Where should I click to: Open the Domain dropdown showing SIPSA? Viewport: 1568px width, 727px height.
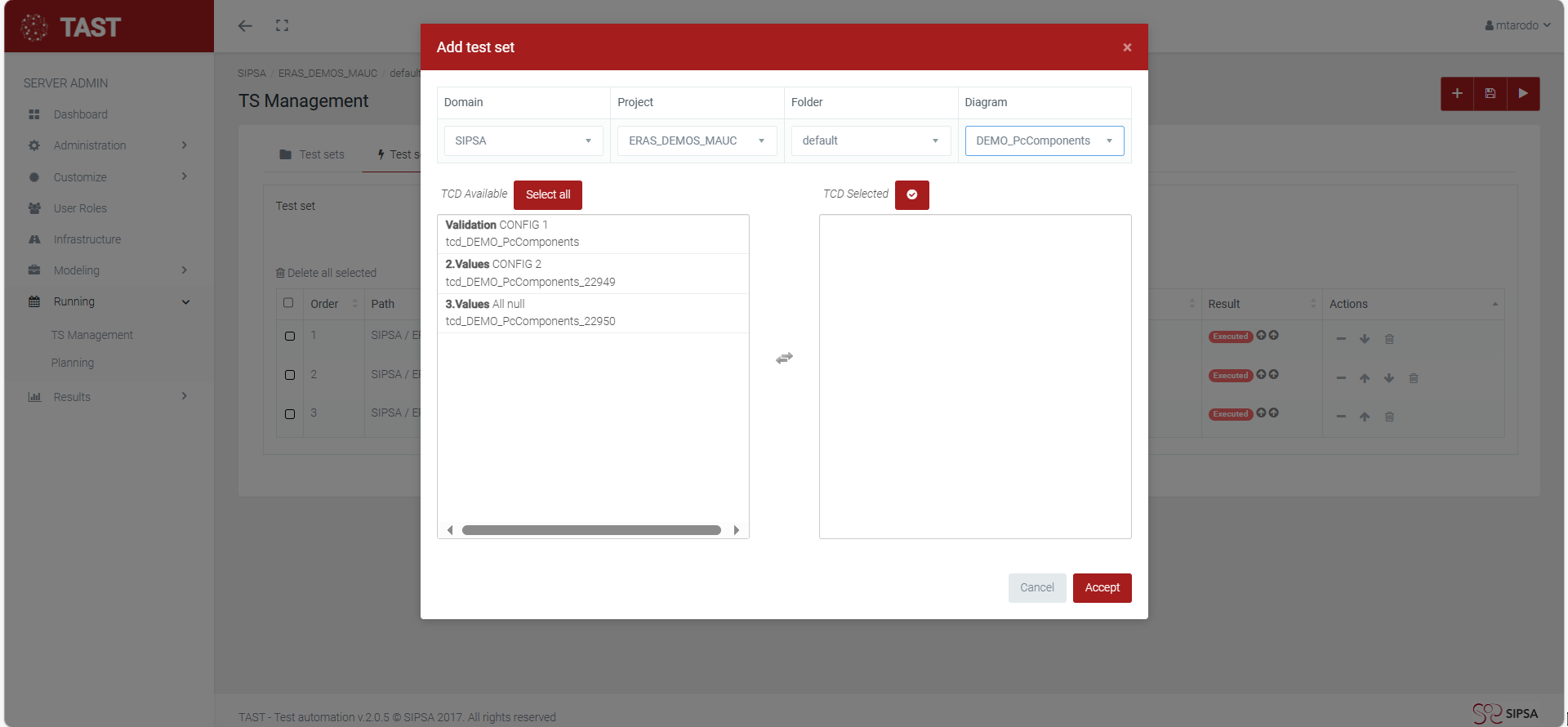(x=523, y=141)
